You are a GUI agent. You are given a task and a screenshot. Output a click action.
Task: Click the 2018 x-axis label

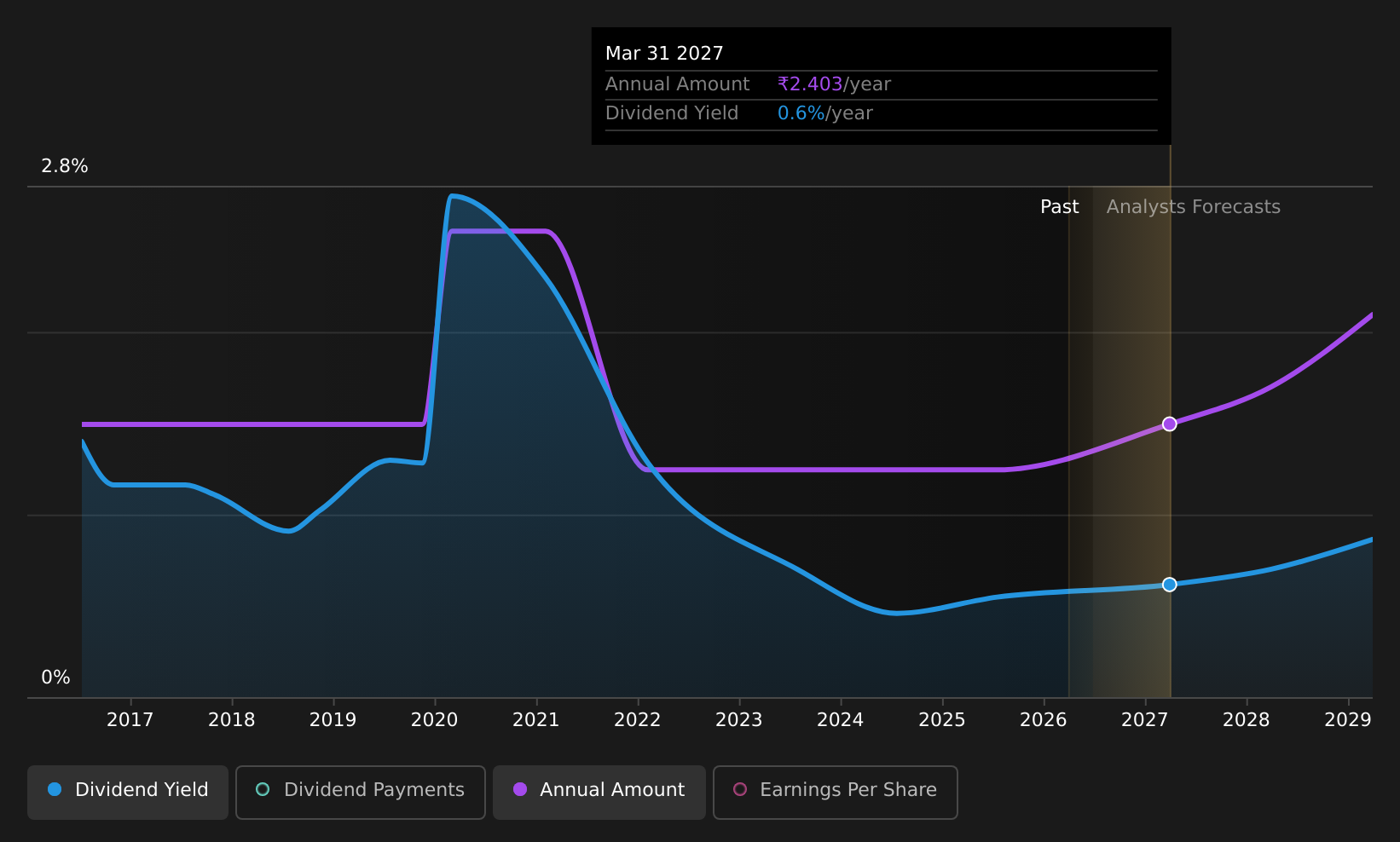[x=232, y=720]
